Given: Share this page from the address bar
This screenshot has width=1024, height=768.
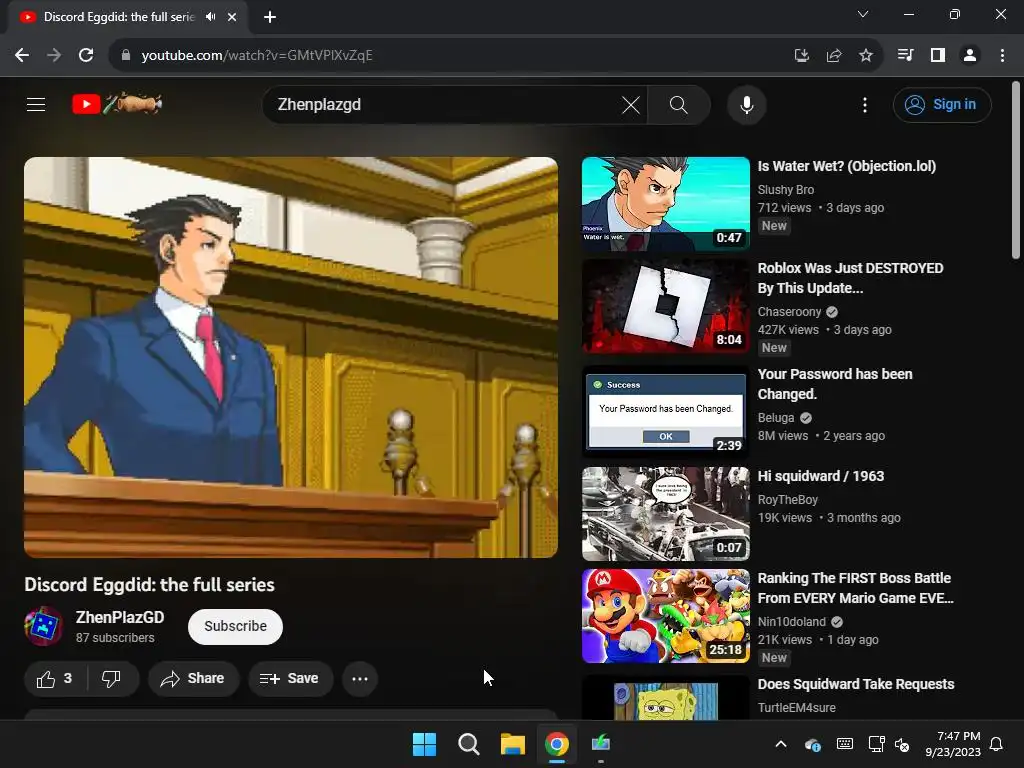Looking at the screenshot, I should [x=833, y=56].
